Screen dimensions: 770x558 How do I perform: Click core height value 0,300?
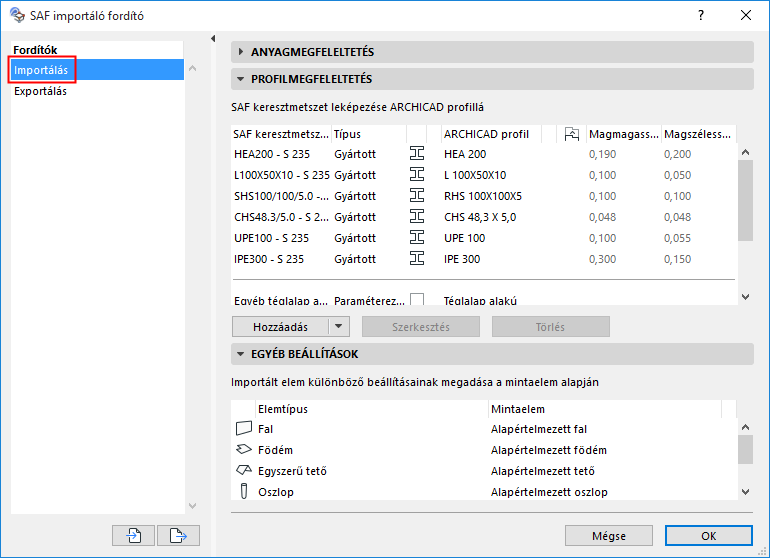(x=602, y=259)
